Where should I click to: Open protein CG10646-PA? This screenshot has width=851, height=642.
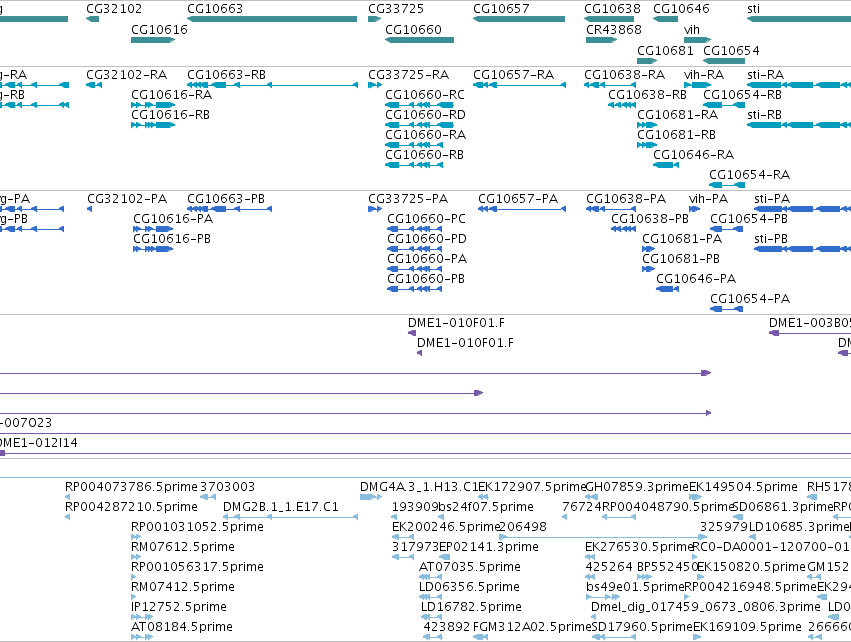click(696, 278)
